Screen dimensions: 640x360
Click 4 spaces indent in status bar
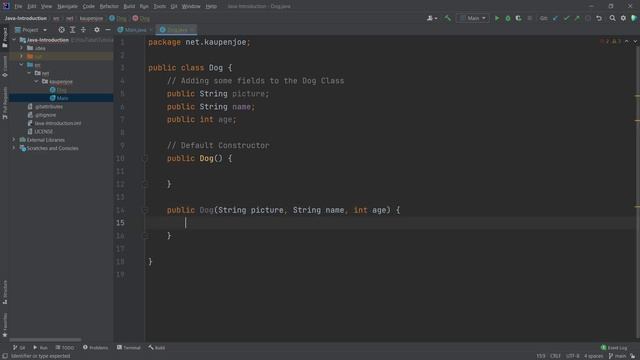[x=593, y=356]
